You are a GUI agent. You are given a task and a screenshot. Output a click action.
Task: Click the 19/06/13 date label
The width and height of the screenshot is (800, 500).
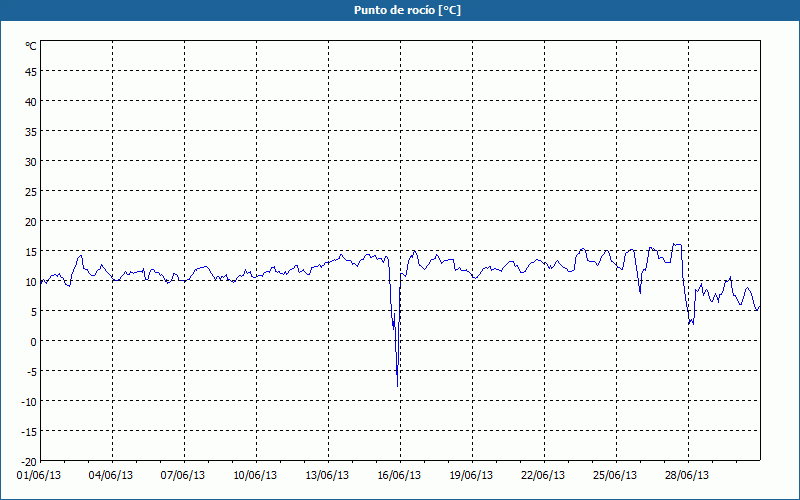tap(471, 476)
